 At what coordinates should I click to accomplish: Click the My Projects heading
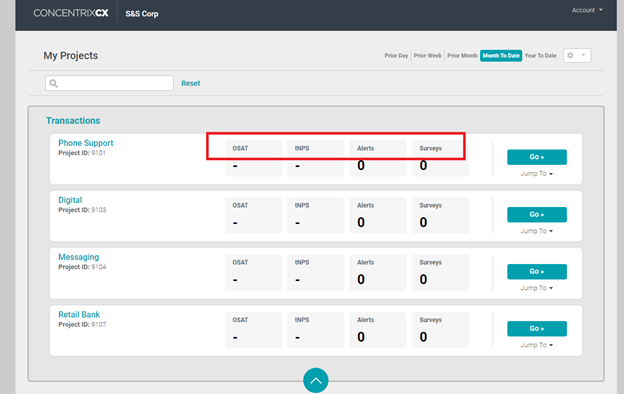point(70,55)
